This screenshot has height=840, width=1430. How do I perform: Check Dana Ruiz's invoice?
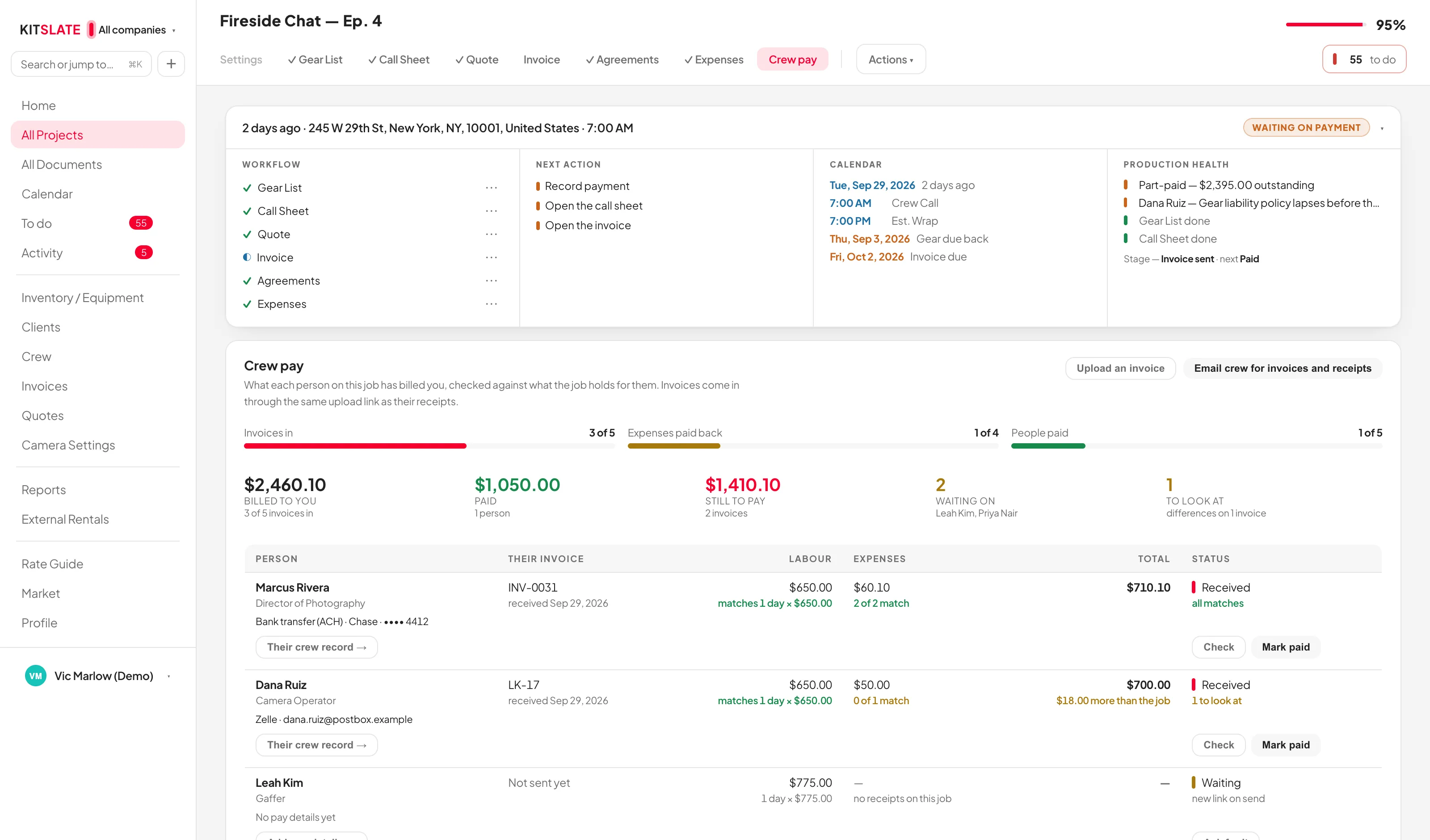pos(1218,745)
